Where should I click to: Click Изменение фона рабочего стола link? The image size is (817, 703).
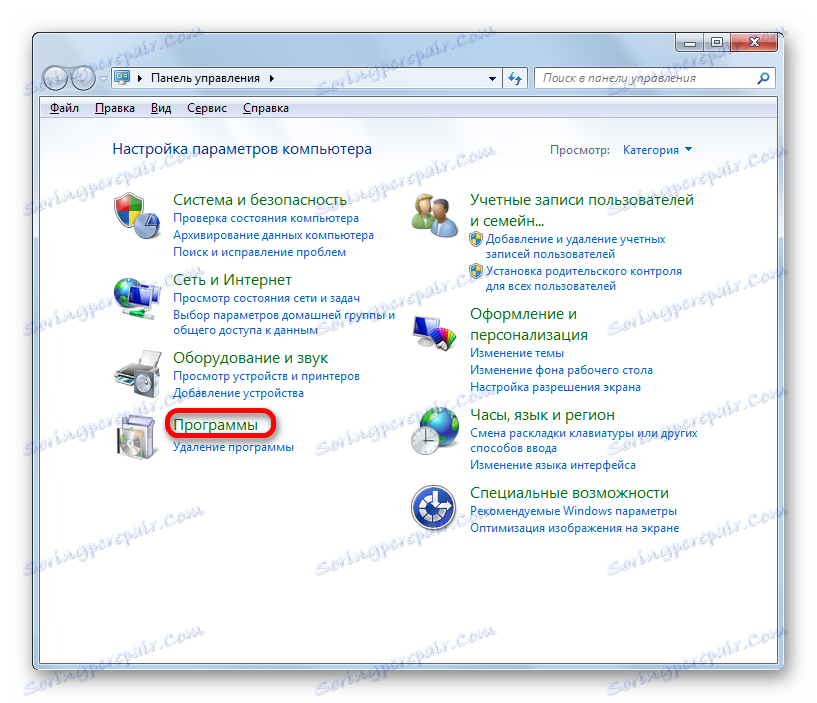click(x=561, y=370)
